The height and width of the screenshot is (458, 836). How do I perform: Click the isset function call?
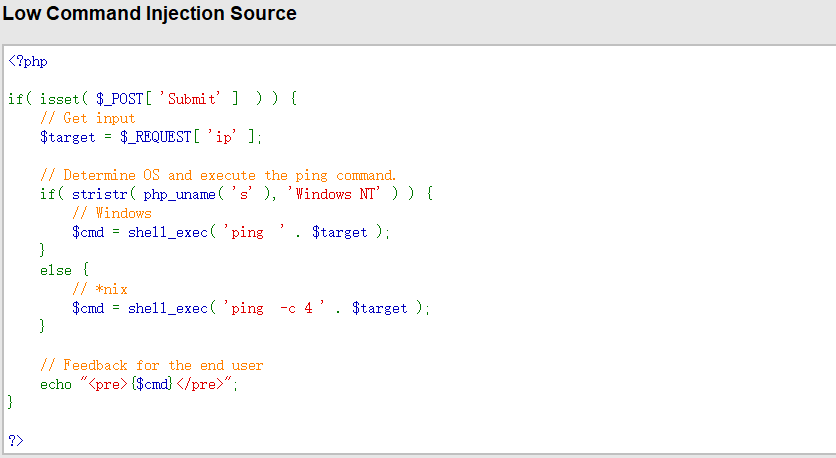click(x=59, y=99)
